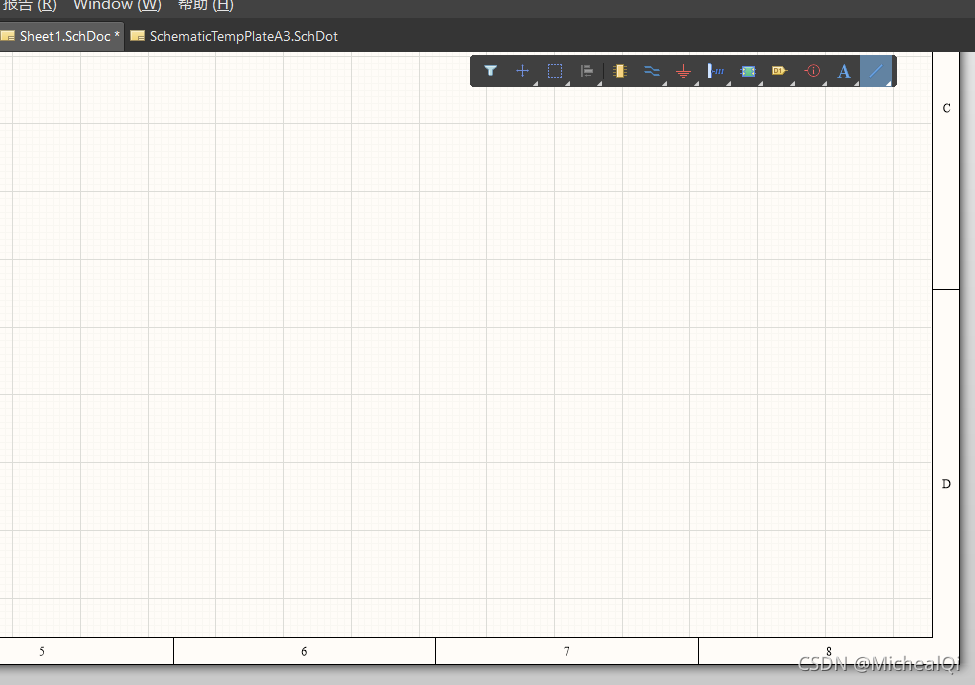Click the yellow Port placement icon

point(779,71)
